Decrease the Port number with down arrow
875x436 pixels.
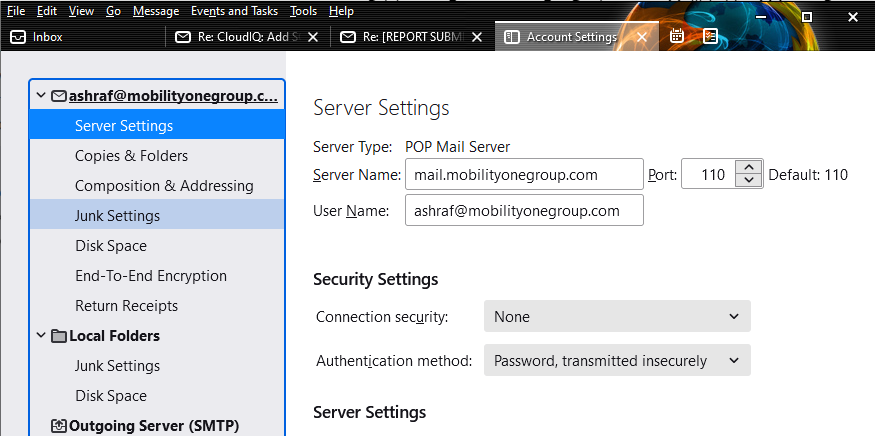(x=749, y=181)
